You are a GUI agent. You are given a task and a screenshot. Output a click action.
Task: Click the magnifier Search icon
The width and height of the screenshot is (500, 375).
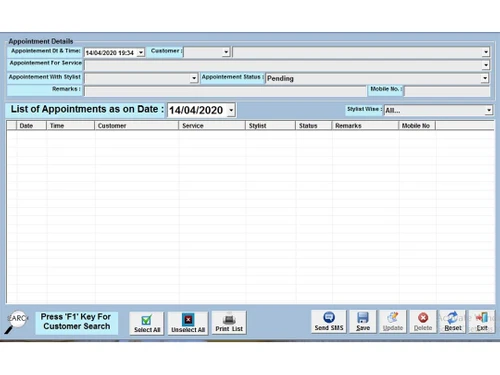16,322
